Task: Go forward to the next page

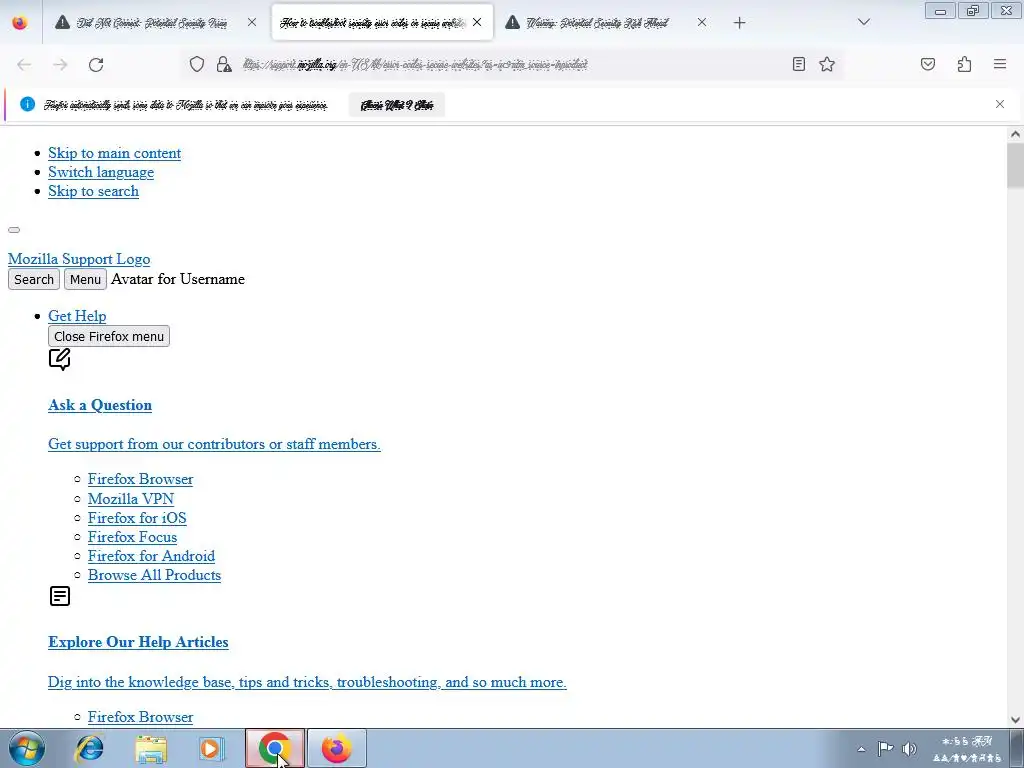Action: click(x=60, y=65)
